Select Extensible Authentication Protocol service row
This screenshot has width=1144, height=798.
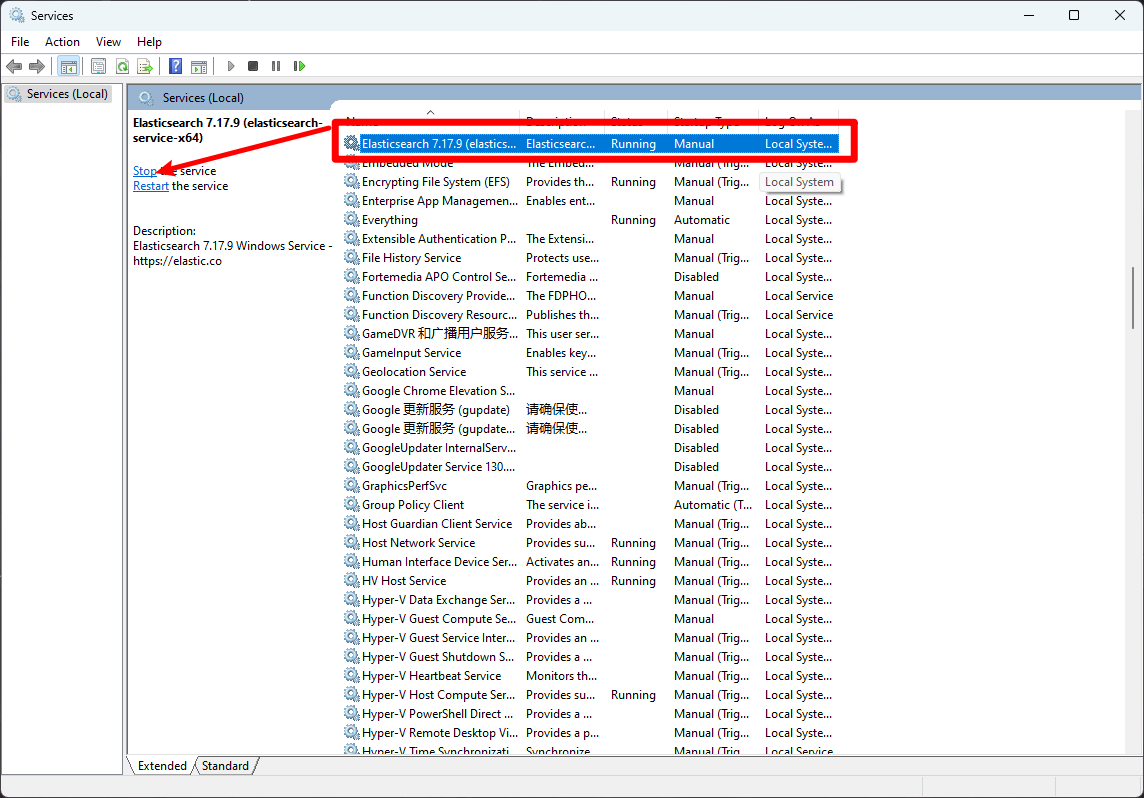(x=592, y=239)
